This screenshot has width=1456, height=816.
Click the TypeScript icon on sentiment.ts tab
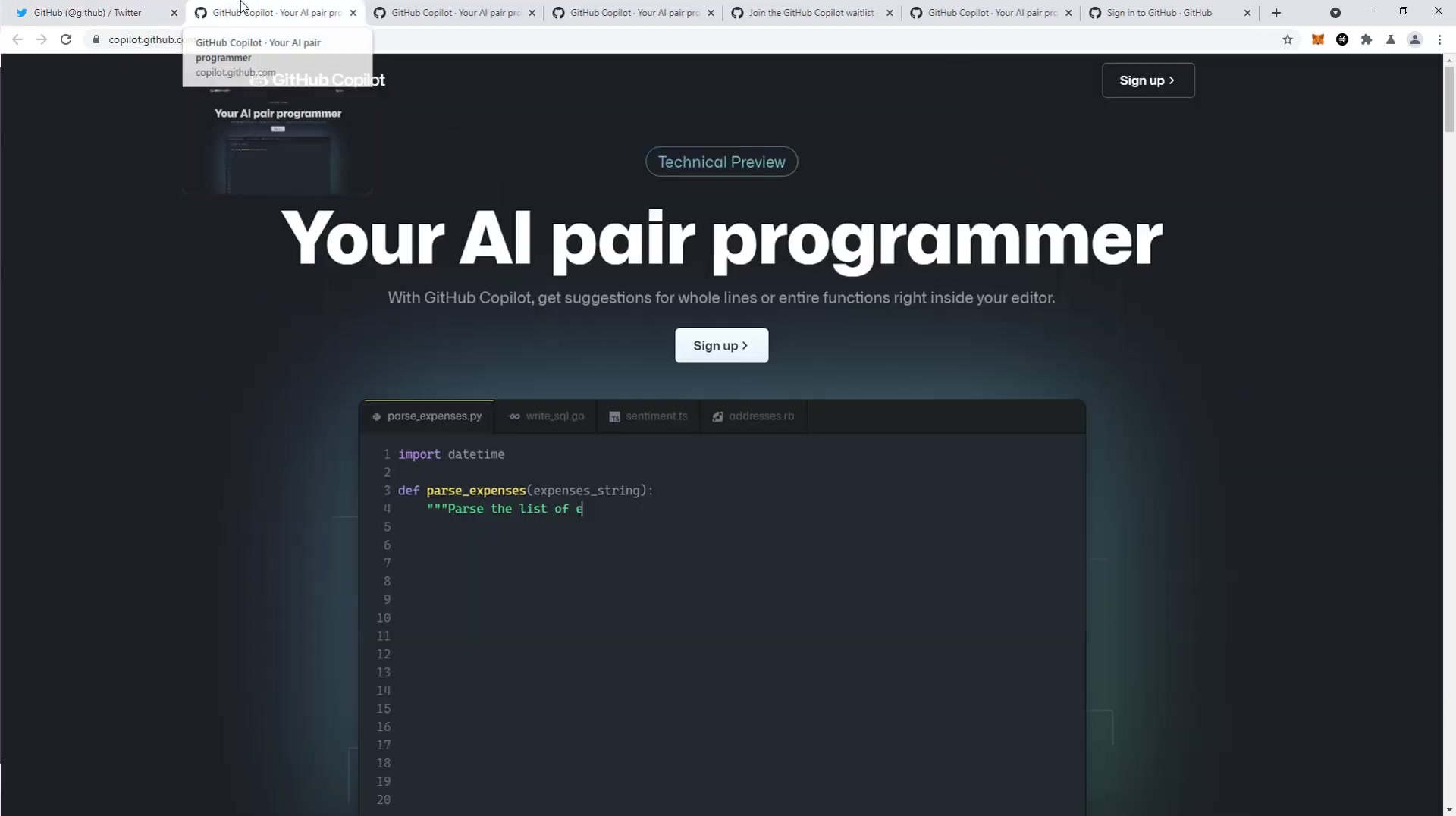(x=614, y=416)
